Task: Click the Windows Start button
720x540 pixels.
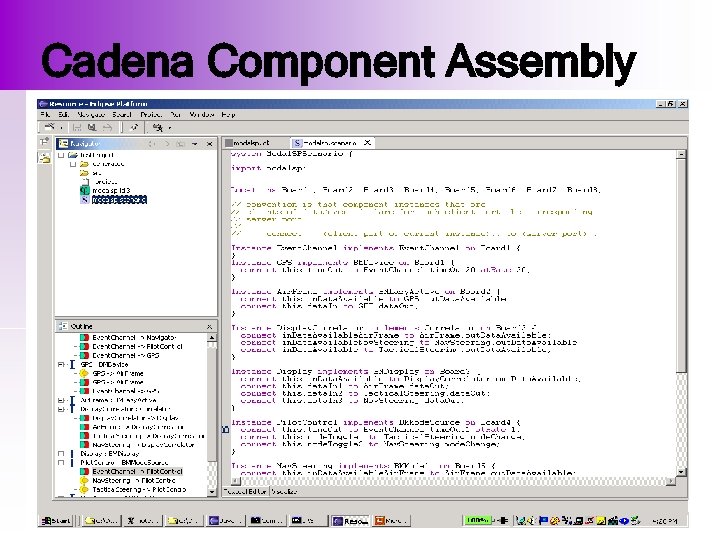Action: [56, 520]
